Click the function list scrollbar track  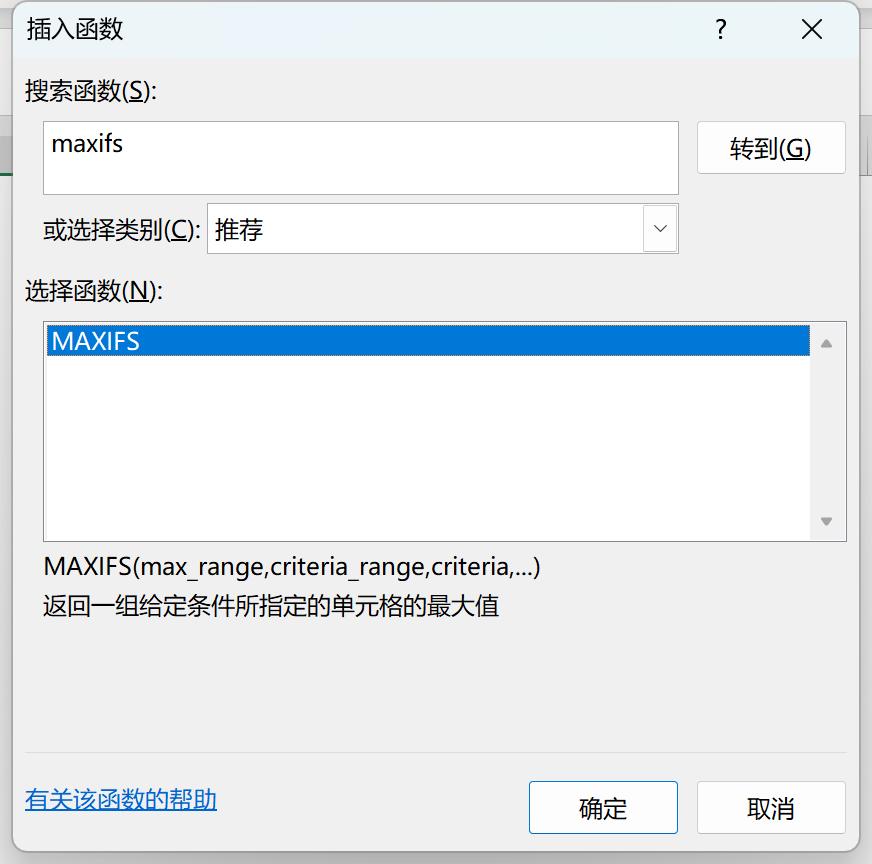pyautogui.click(x=826, y=432)
